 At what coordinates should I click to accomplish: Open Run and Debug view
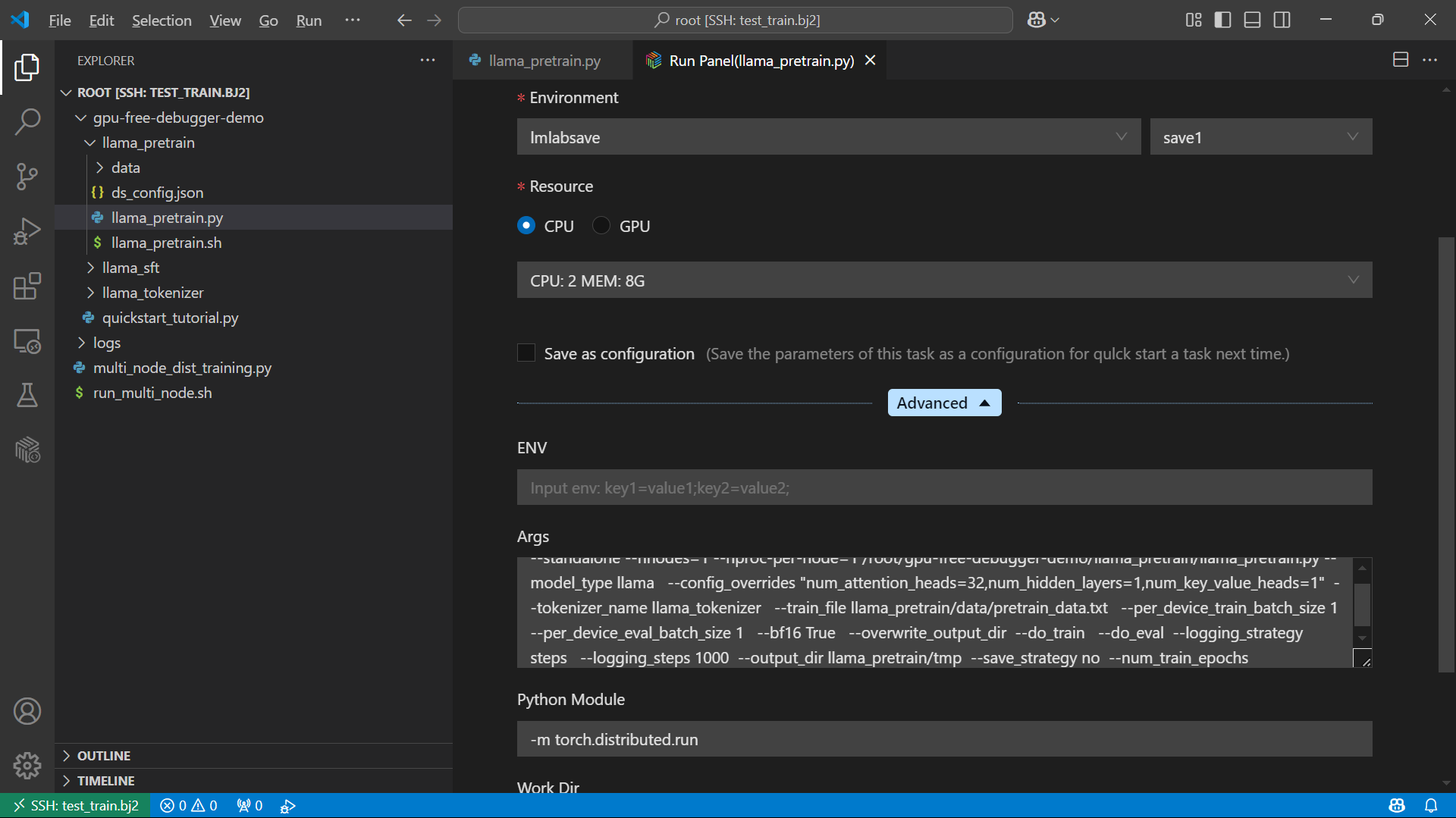27,231
